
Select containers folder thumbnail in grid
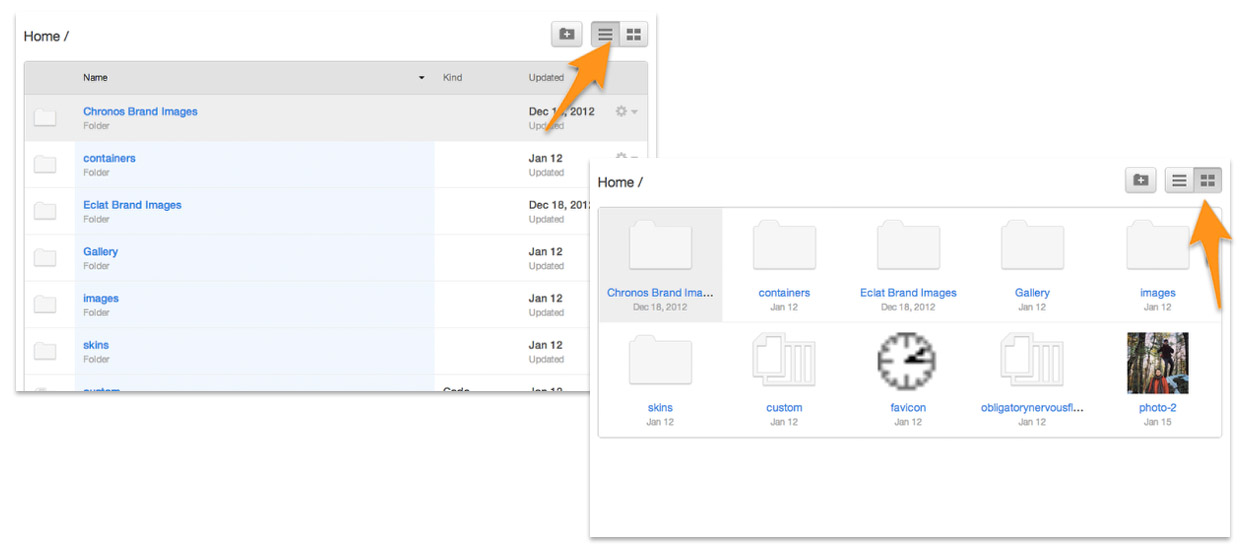point(784,245)
